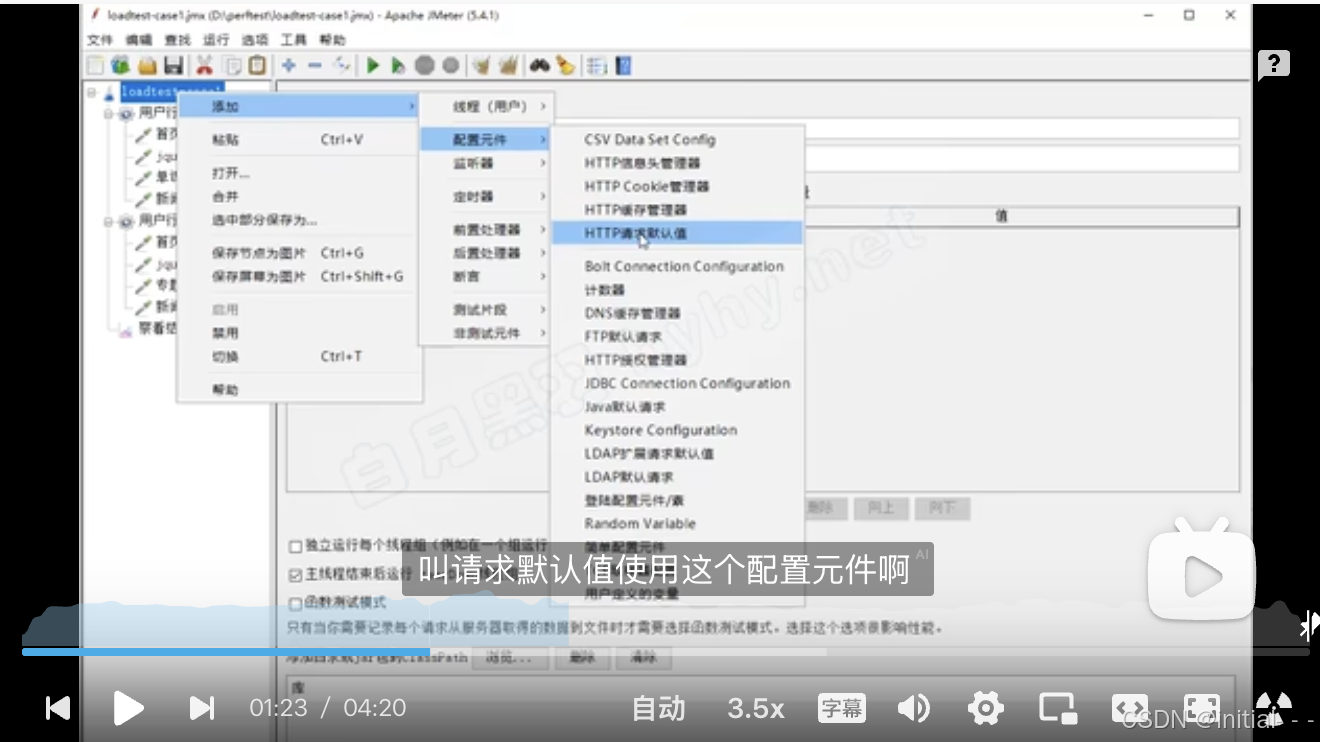Go to the previous video
Screen dimensions: 1320x742
[58, 708]
